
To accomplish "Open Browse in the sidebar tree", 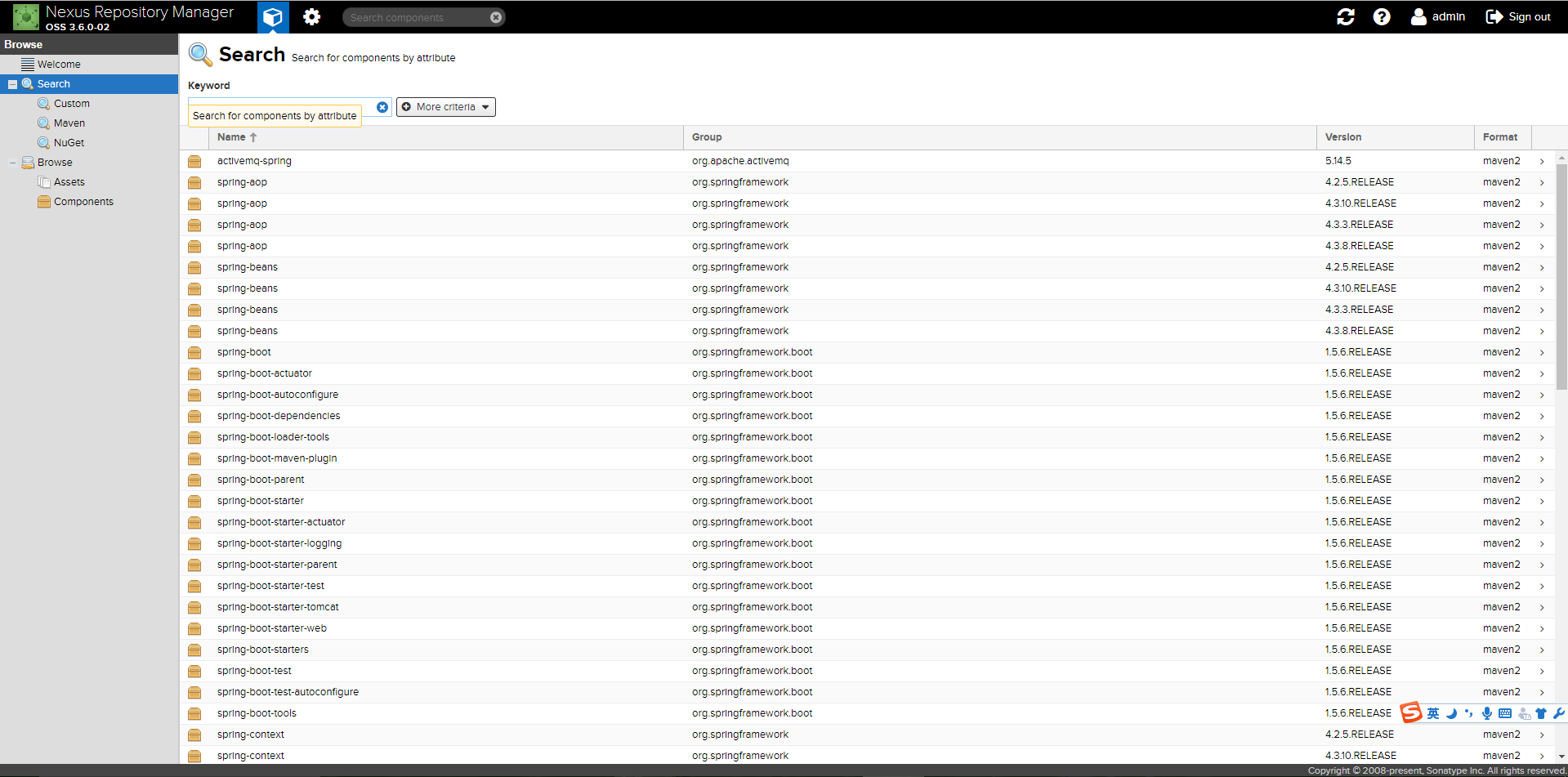I will [55, 163].
